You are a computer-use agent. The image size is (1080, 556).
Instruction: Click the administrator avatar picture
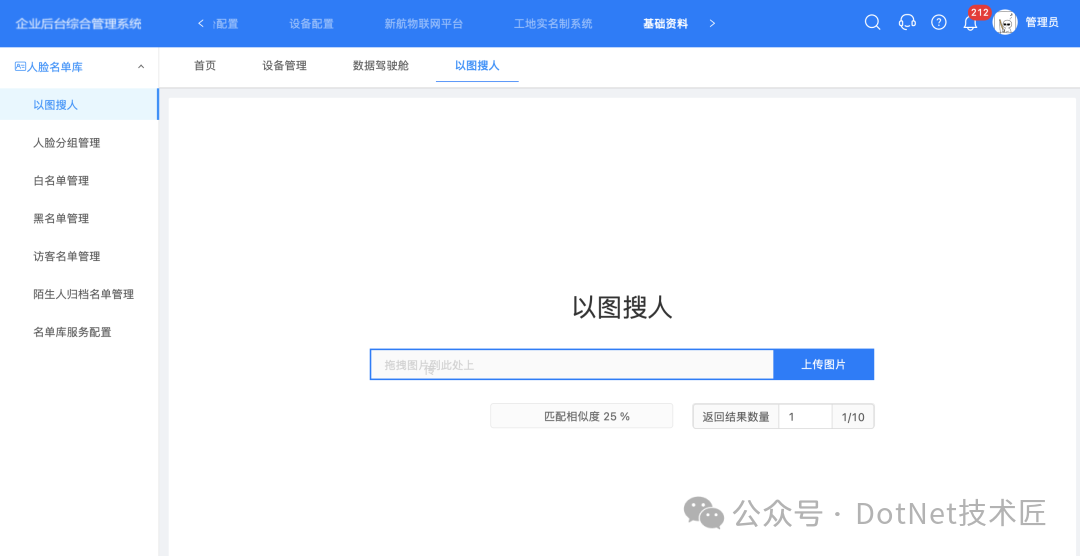1005,23
